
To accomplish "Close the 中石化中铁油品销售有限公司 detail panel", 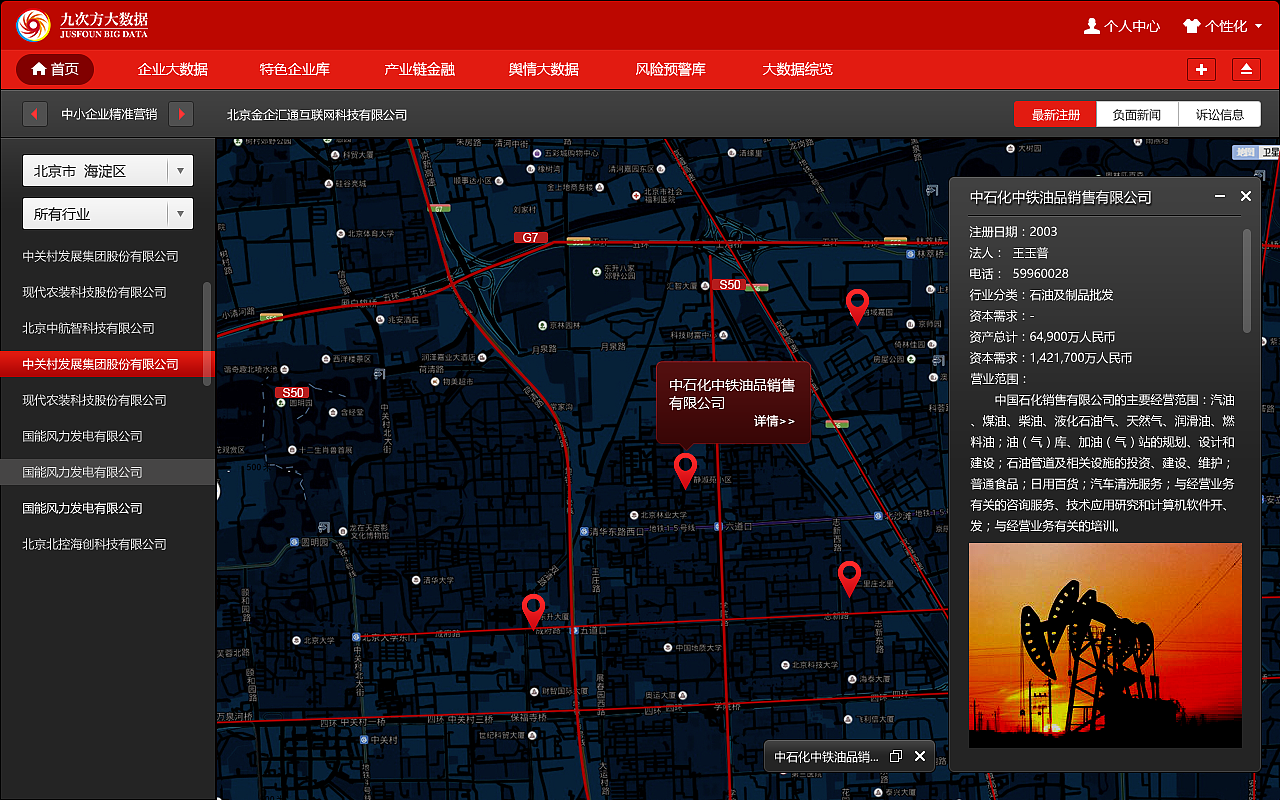I will click(x=1246, y=196).
